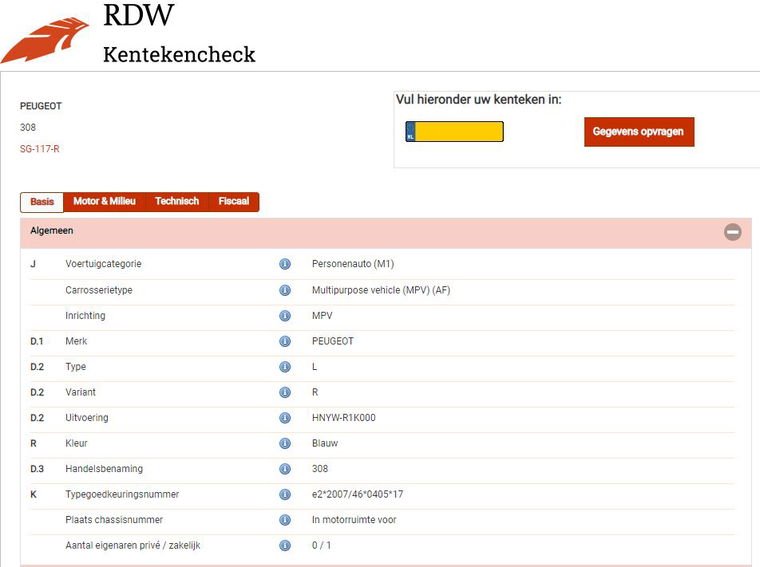Open info icon for Type row
The width and height of the screenshot is (760, 567).
coord(285,367)
